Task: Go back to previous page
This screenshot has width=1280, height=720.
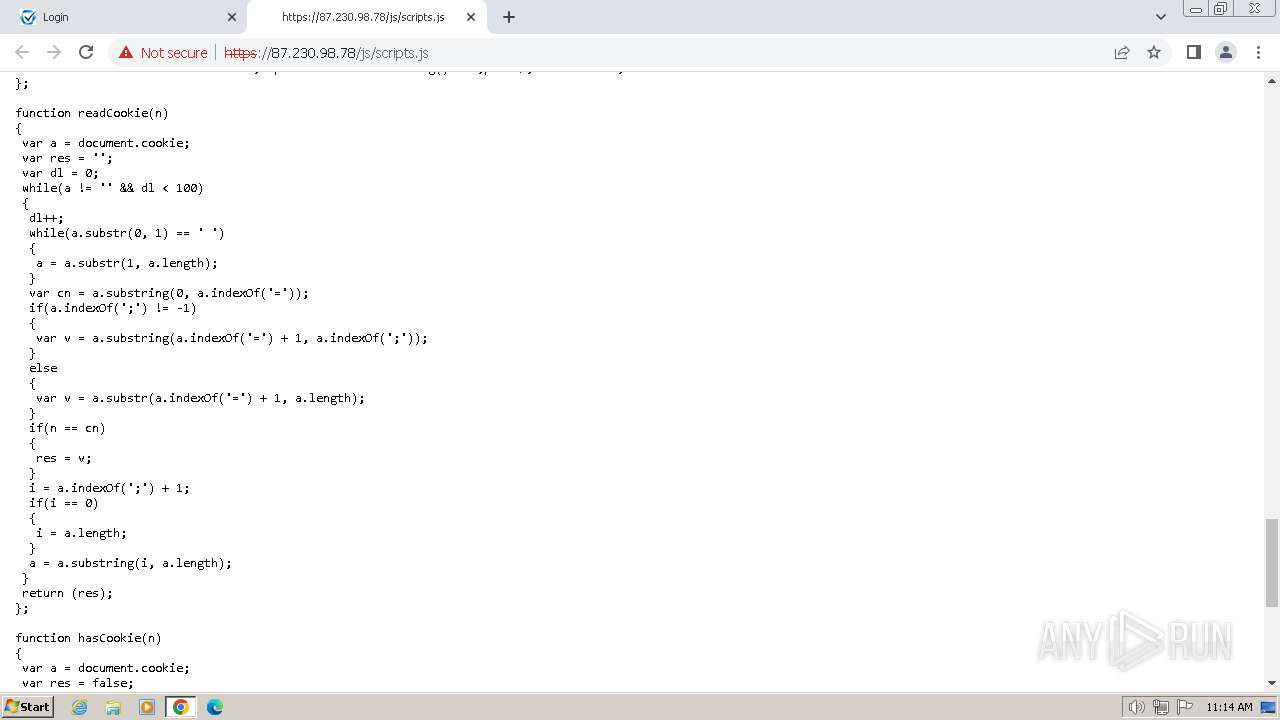Action: [x=22, y=52]
